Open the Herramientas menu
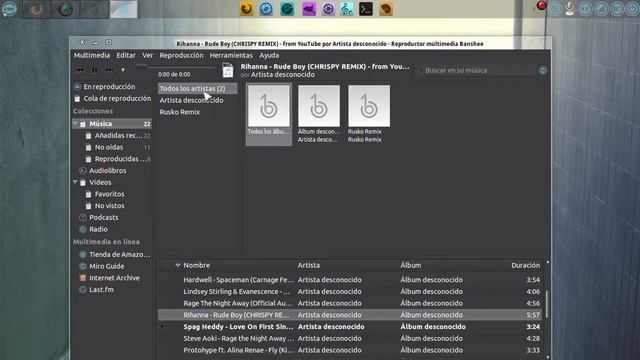Viewport: 640px width, 360px height. pyautogui.click(x=231, y=55)
